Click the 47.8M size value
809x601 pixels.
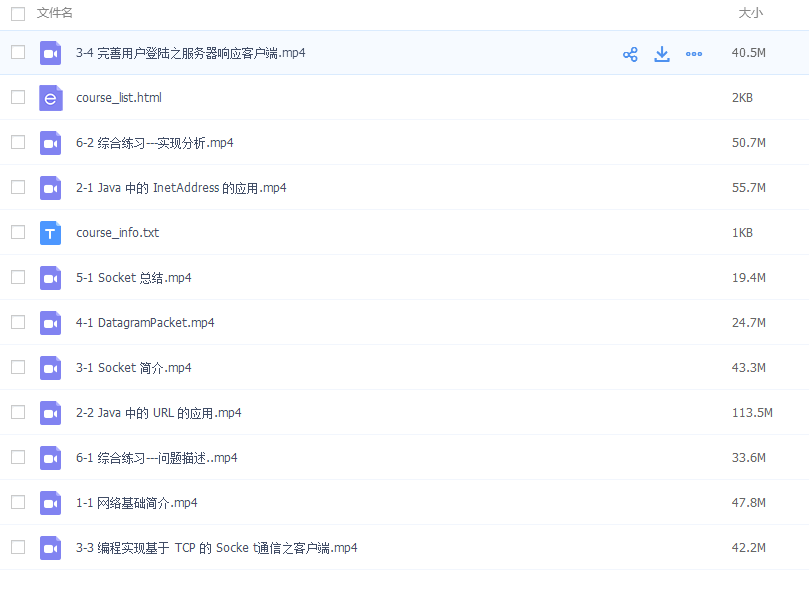click(749, 502)
